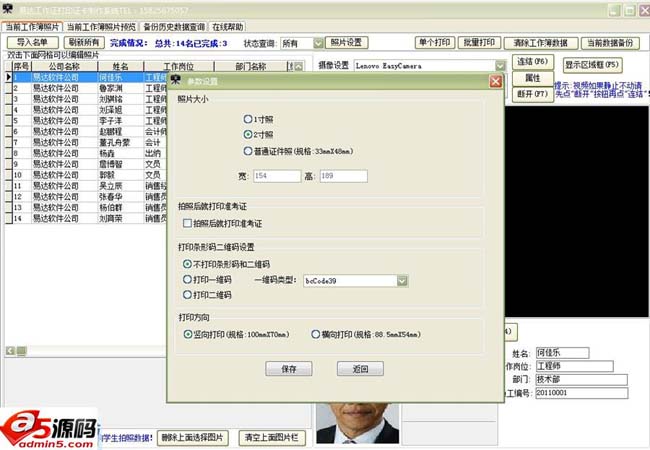
Task: Click the 单个打印 button
Action: 435,43
